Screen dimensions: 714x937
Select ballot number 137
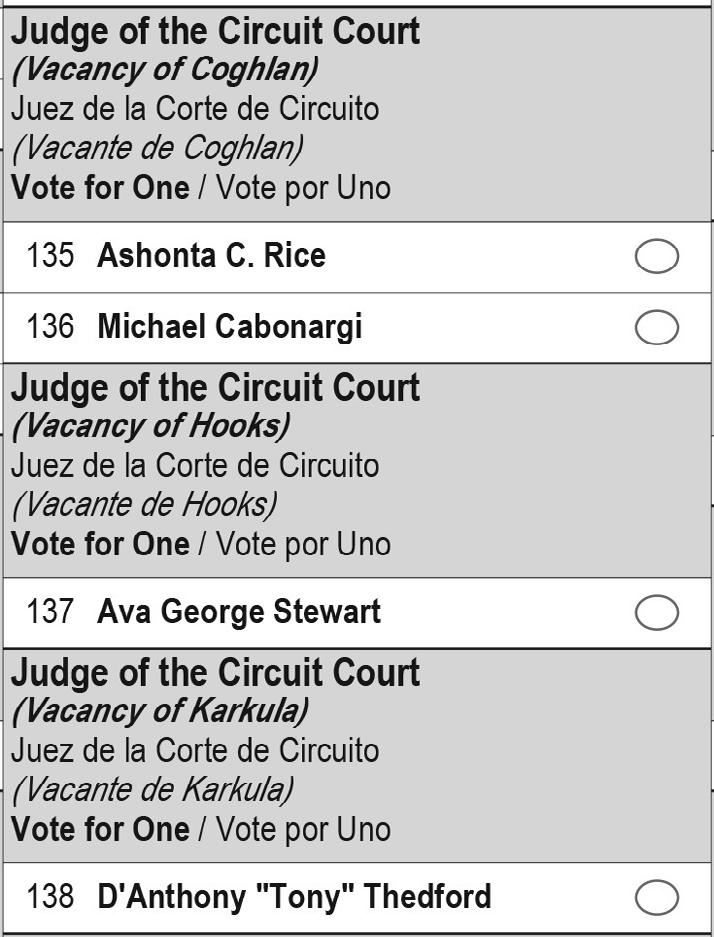[x=50, y=612]
